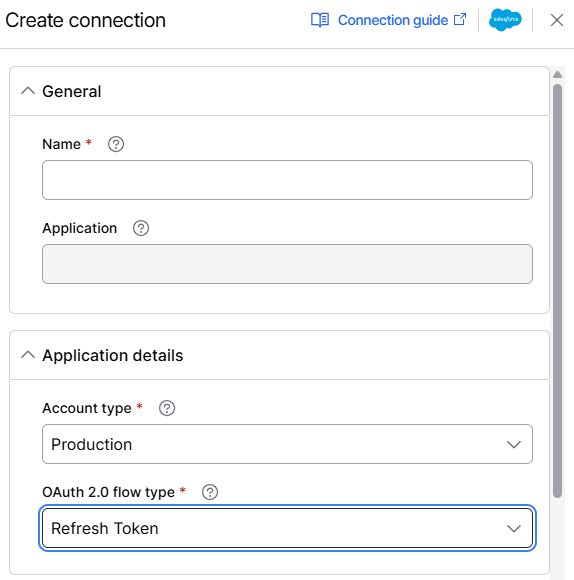The height and width of the screenshot is (580, 574).
Task: Close the Create connection panel
Action: (557, 20)
